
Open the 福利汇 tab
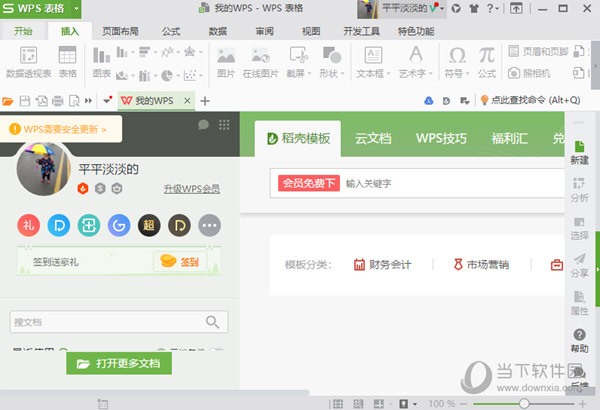(510, 138)
